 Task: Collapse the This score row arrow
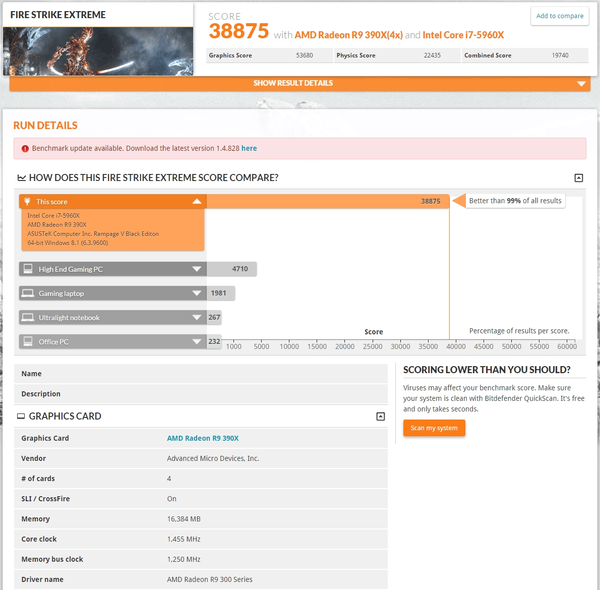(x=197, y=201)
